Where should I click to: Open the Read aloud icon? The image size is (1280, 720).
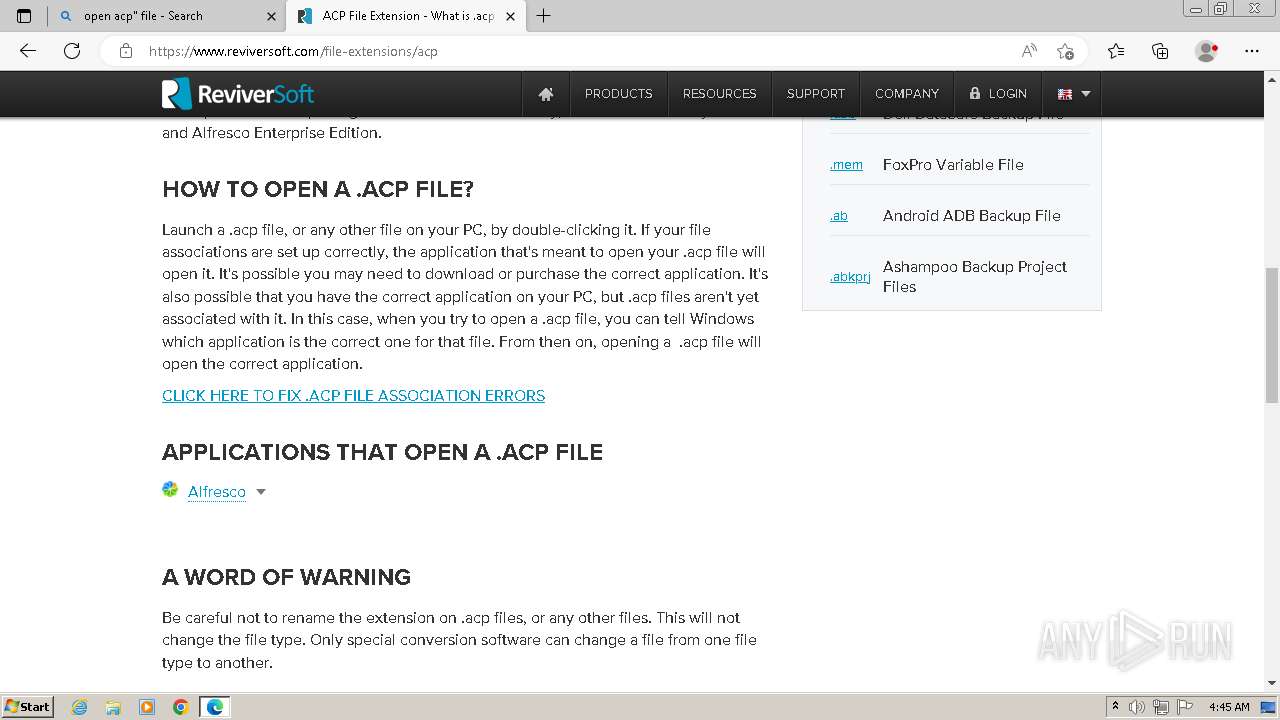1029,51
